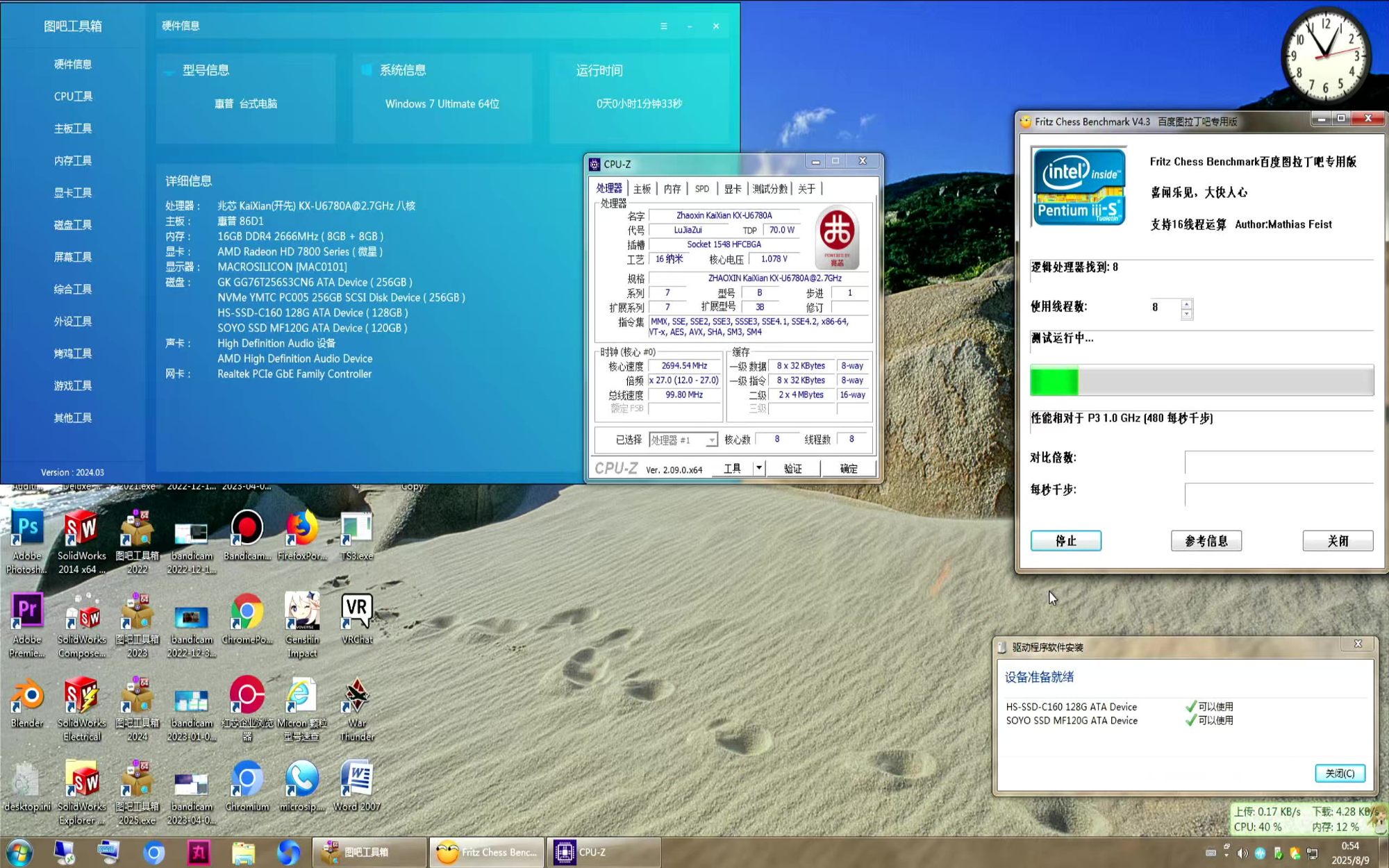Click 关闭(C) in the driver install dialog

tap(1339, 773)
